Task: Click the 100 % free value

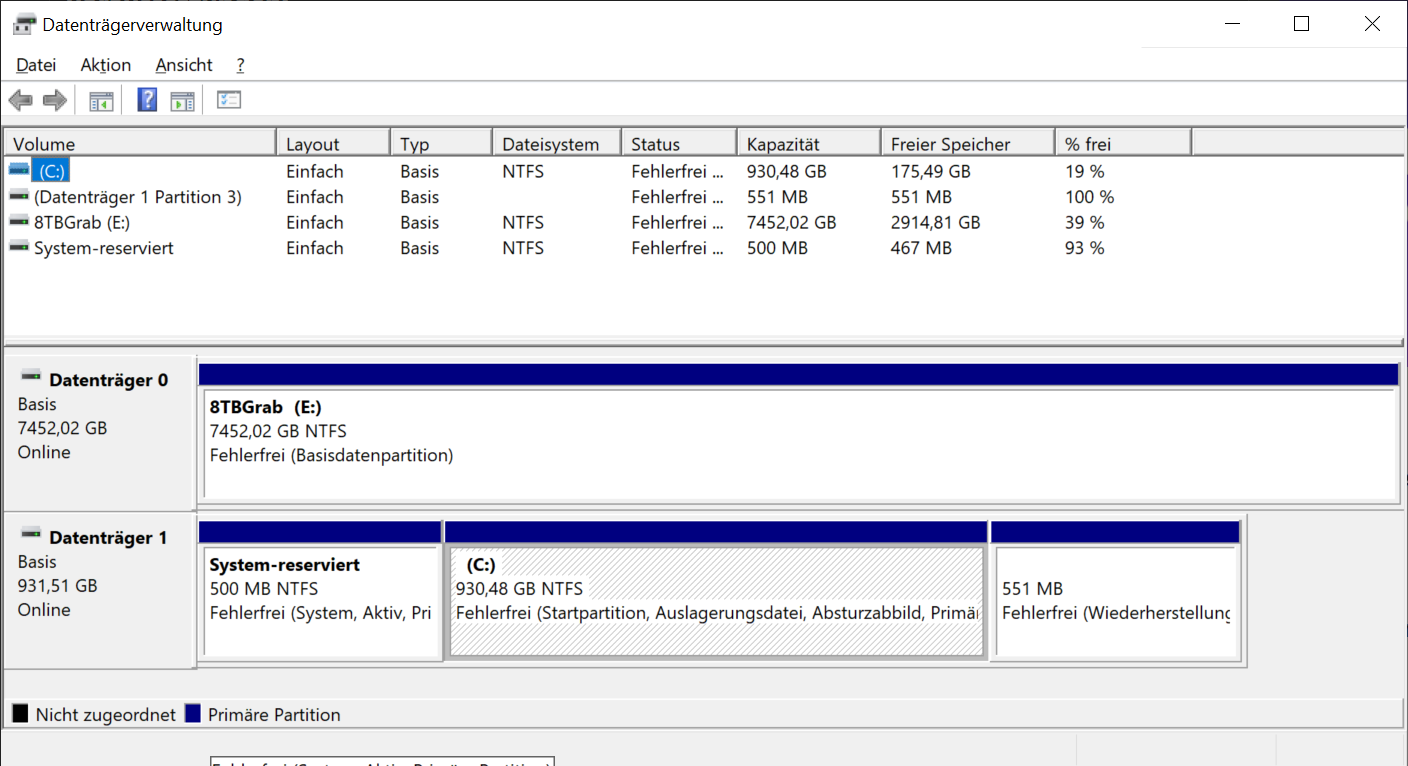Action: pos(1090,197)
